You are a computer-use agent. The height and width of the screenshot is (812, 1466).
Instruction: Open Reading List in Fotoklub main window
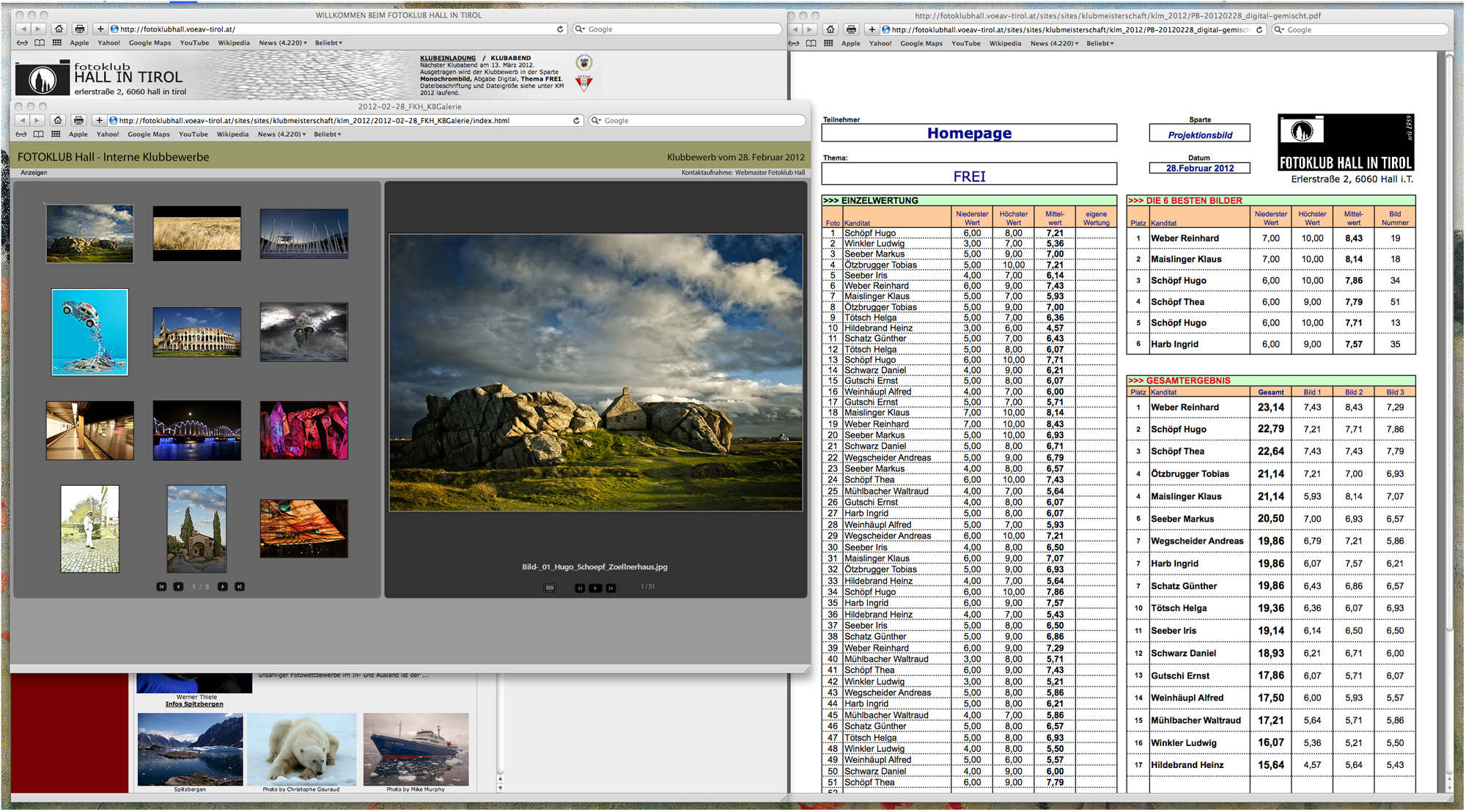(x=23, y=43)
